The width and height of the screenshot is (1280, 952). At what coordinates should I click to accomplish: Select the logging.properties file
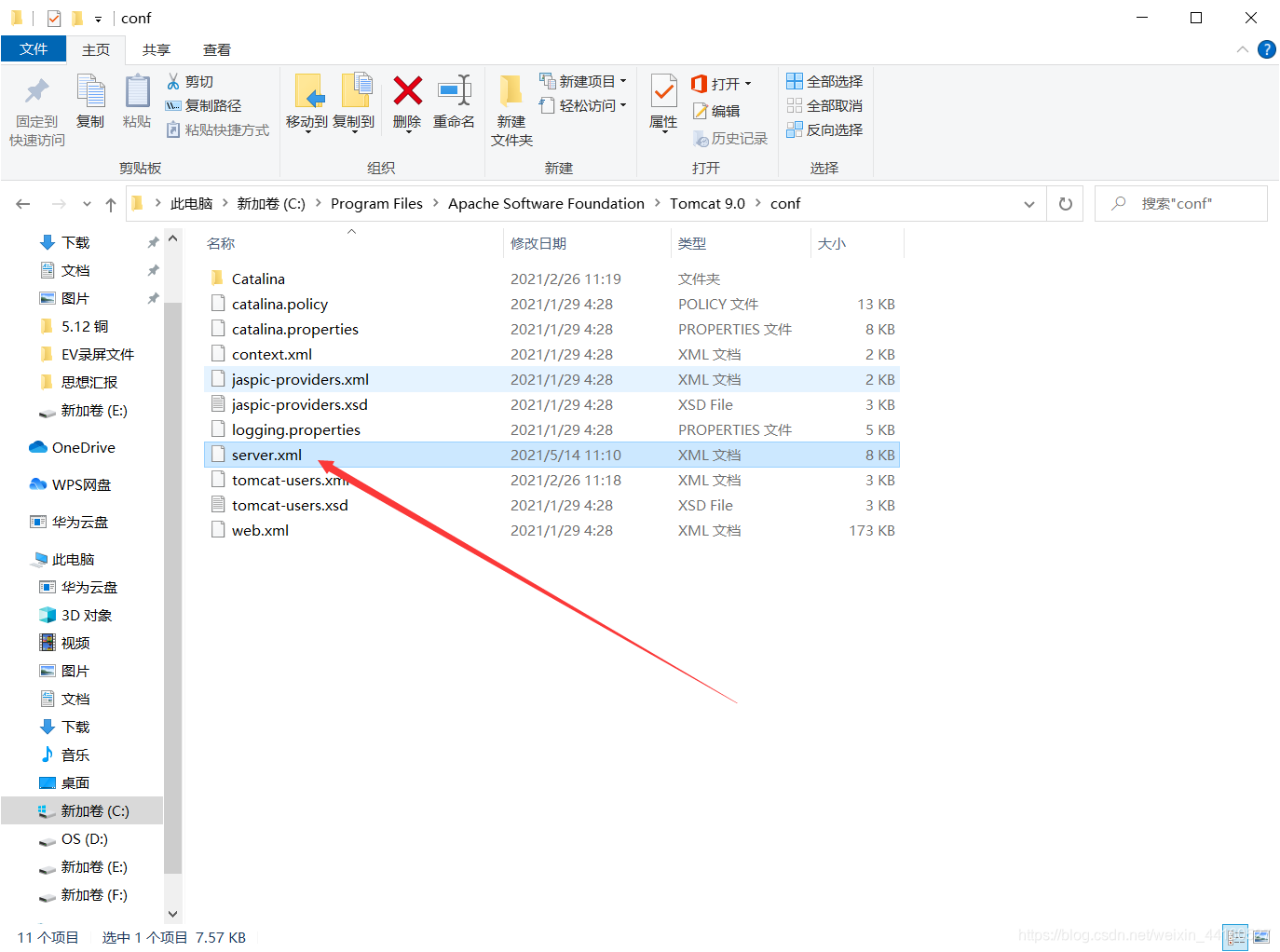(551, 429)
